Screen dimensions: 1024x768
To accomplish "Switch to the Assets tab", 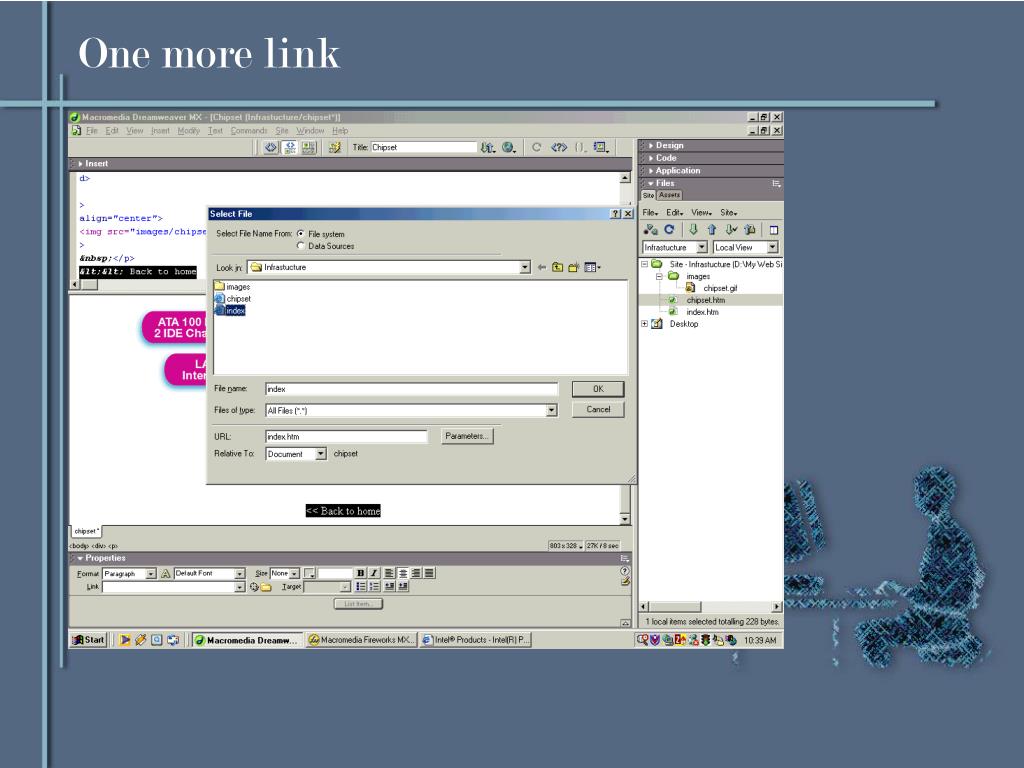I will [669, 195].
